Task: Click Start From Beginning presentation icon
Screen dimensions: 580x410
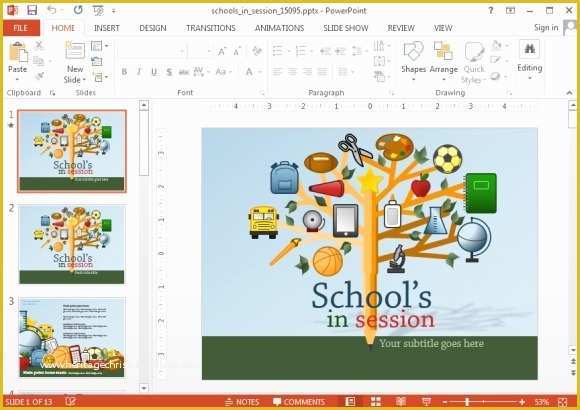Action: 98,11
